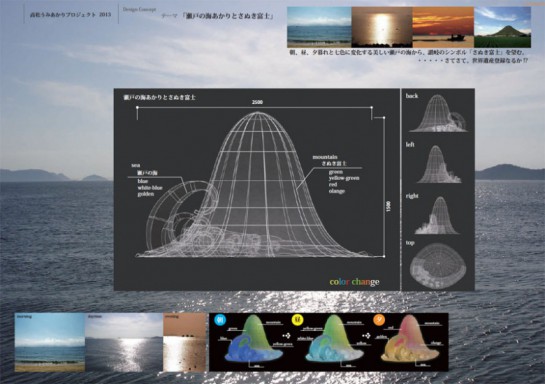This screenshot has height=384, width=545.
Task: Open the evening sepia sea photo
Action: click(x=185, y=342)
